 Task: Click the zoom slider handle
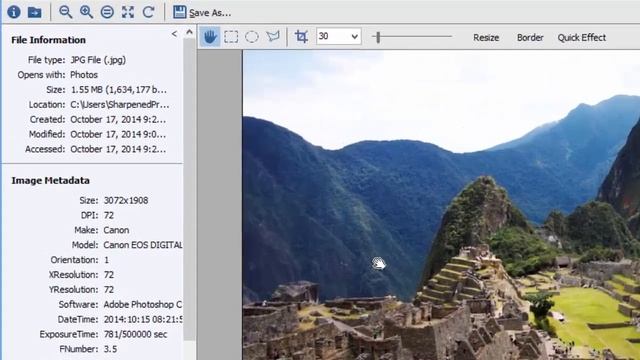378,37
